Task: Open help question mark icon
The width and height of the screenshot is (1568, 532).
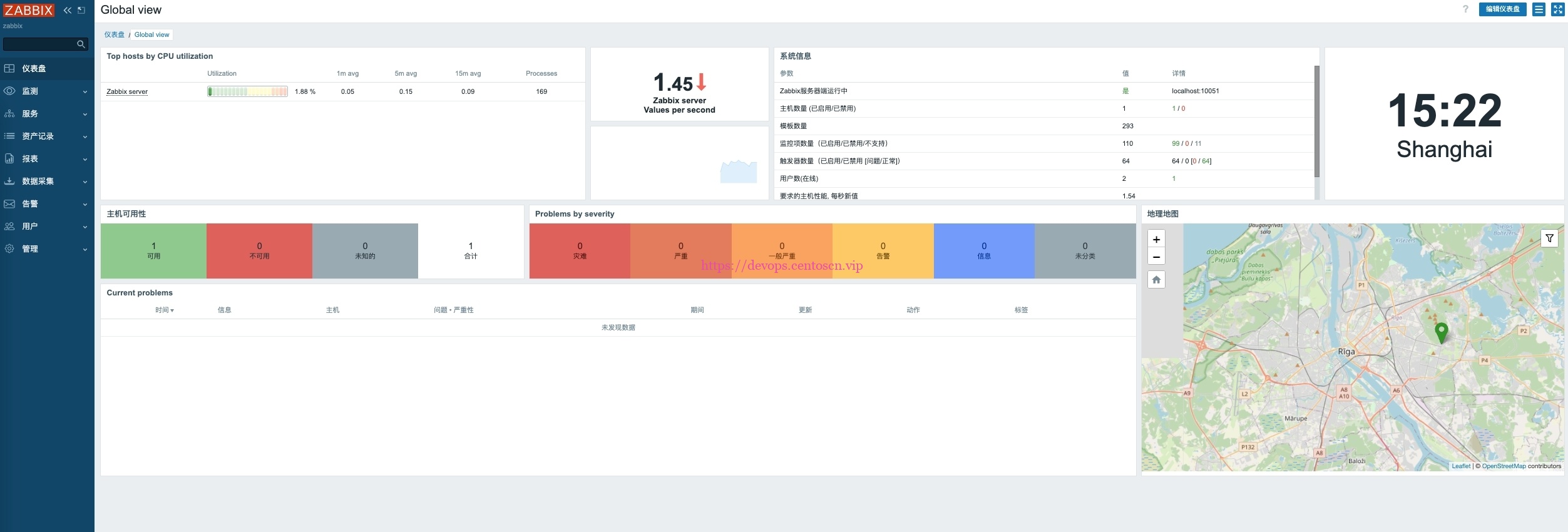Action: [1465, 9]
